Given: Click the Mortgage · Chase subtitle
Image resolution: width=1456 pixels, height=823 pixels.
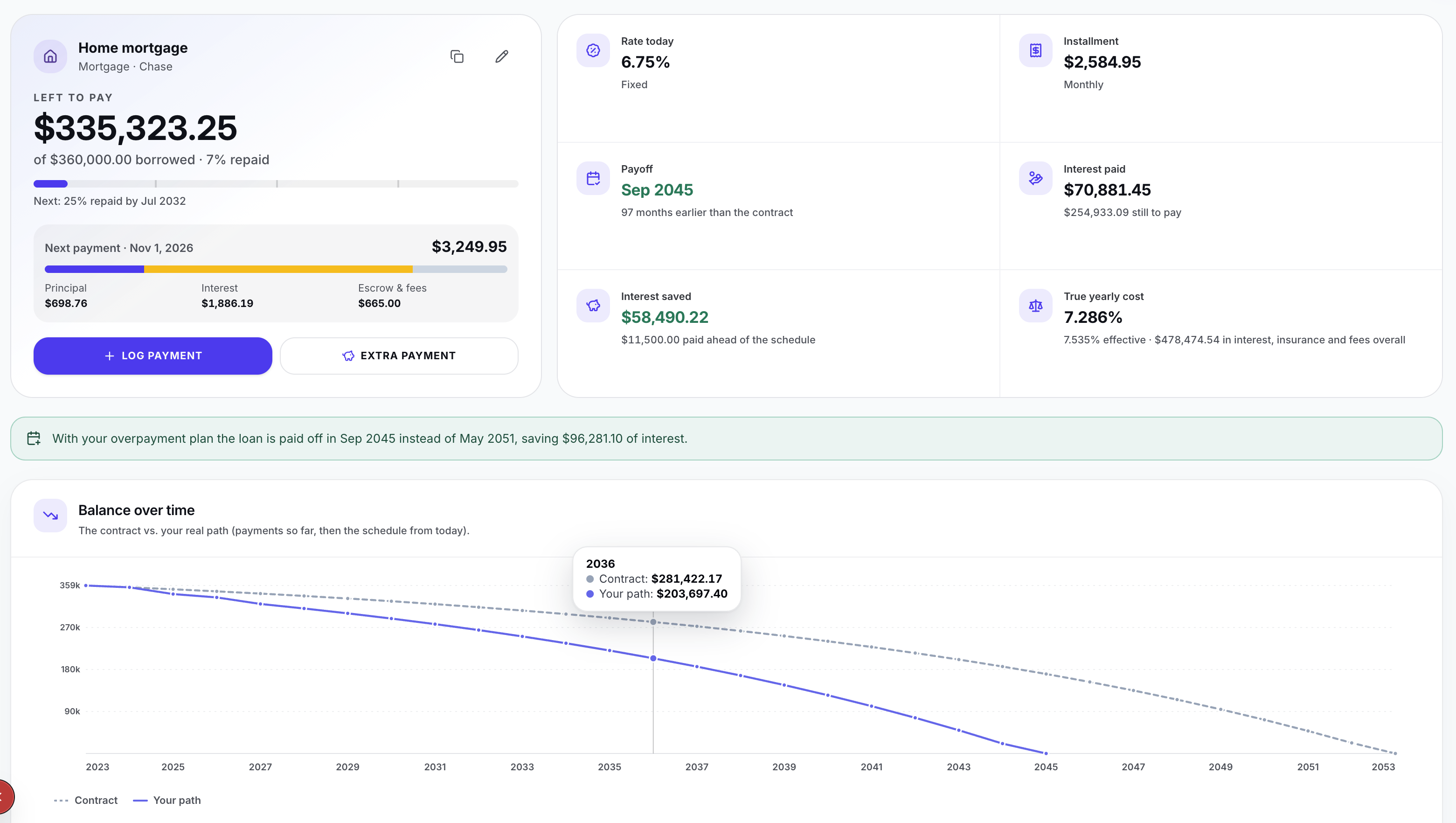Looking at the screenshot, I should tap(125, 67).
